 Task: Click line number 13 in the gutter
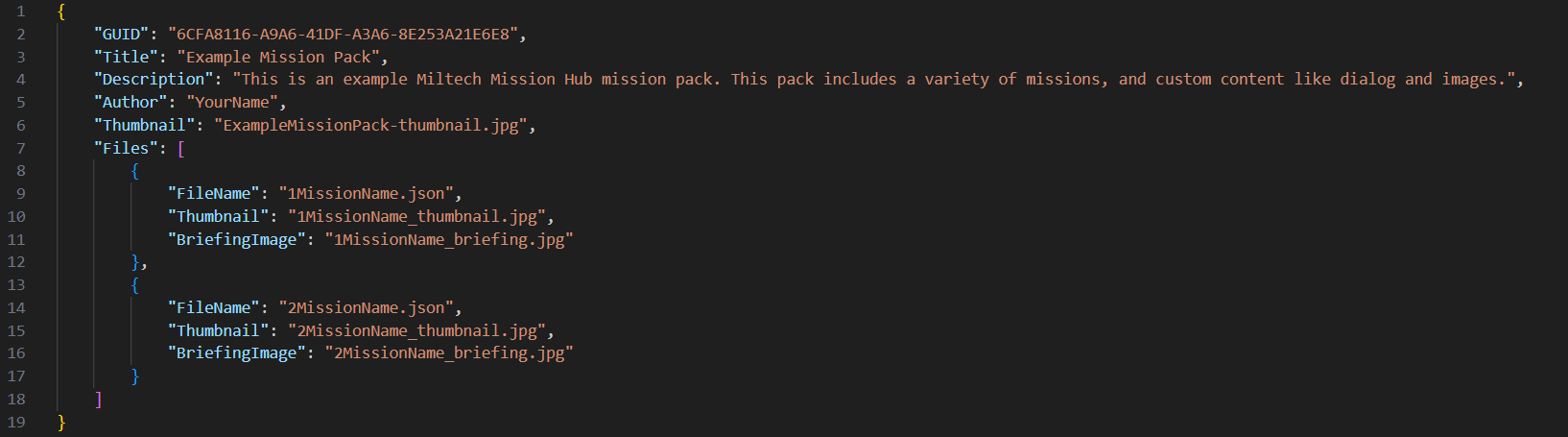click(x=16, y=284)
